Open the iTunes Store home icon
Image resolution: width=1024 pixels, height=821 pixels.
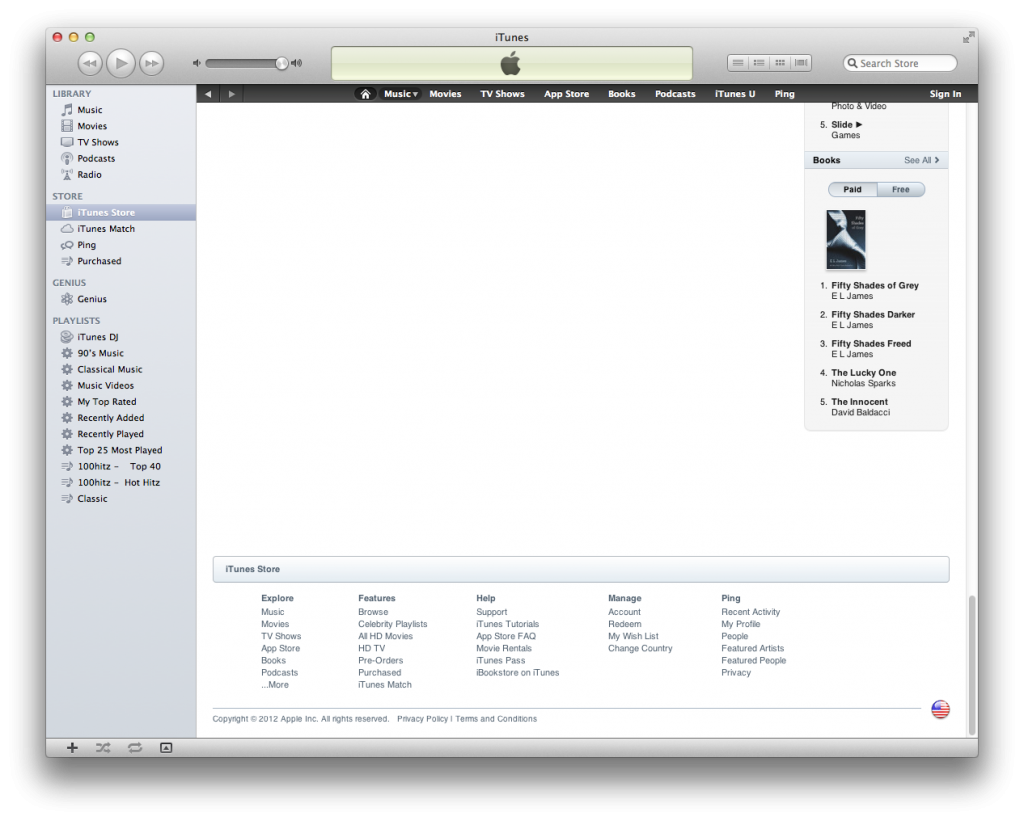click(366, 94)
